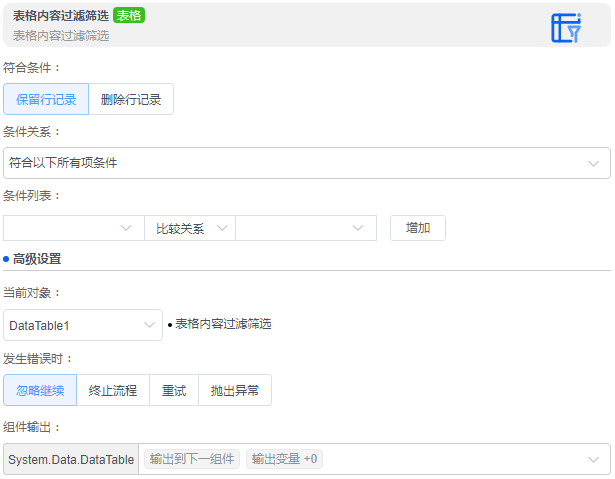Click the 符合条件 label

pos(31,67)
